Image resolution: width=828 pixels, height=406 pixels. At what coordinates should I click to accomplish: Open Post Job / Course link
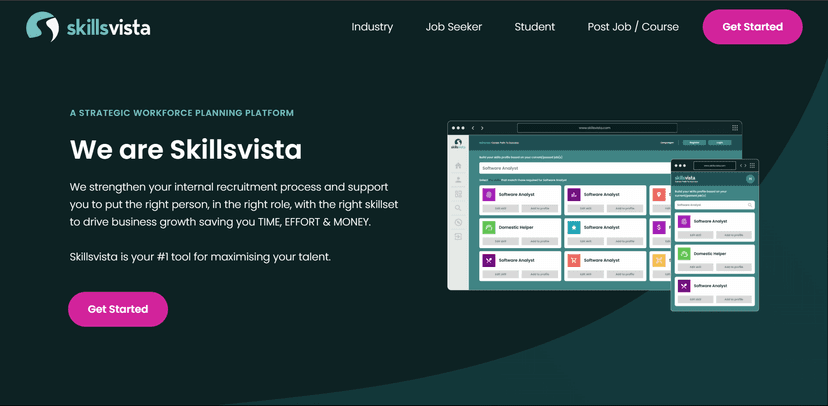(633, 27)
